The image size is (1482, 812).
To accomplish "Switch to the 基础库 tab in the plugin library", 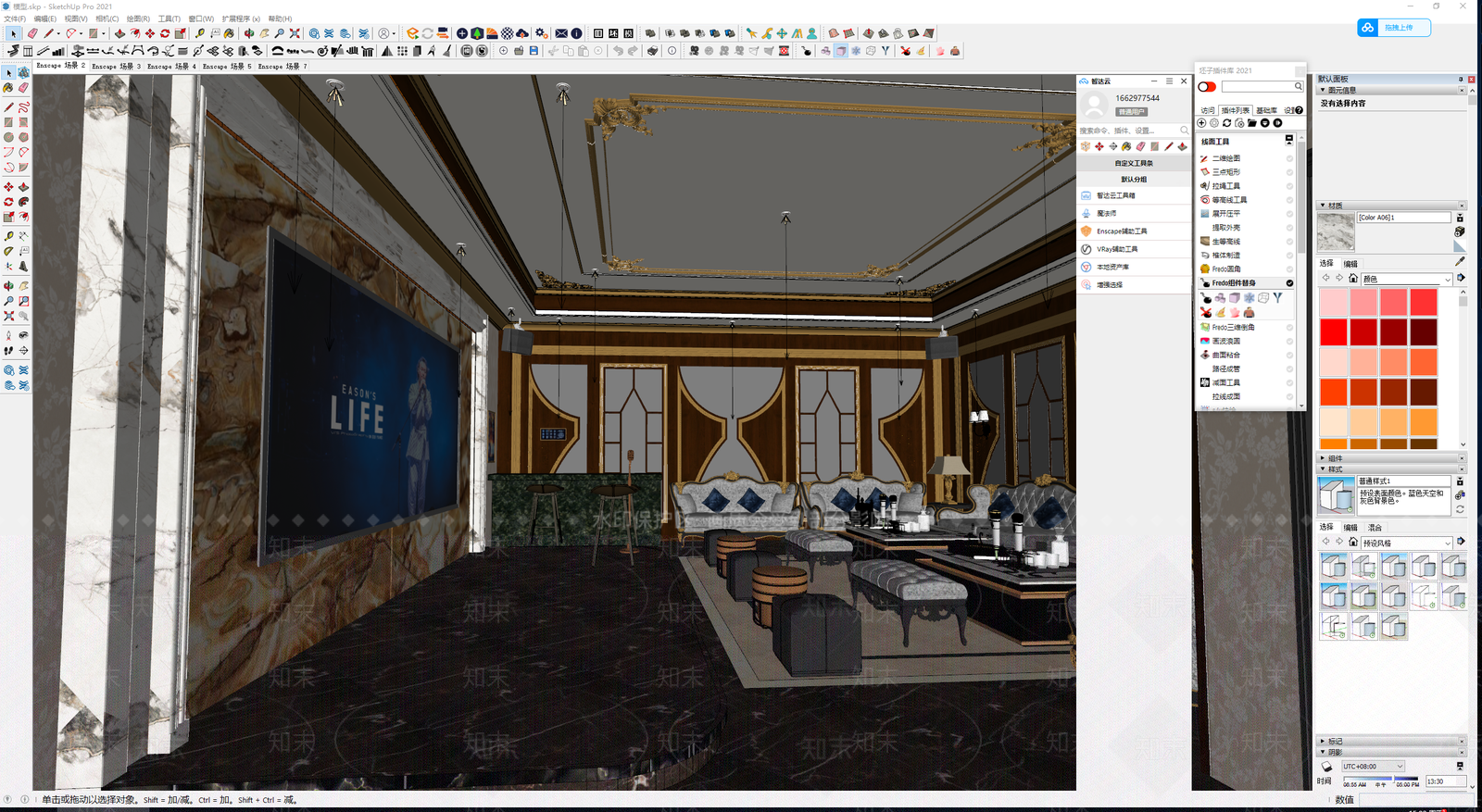I will point(1266,110).
